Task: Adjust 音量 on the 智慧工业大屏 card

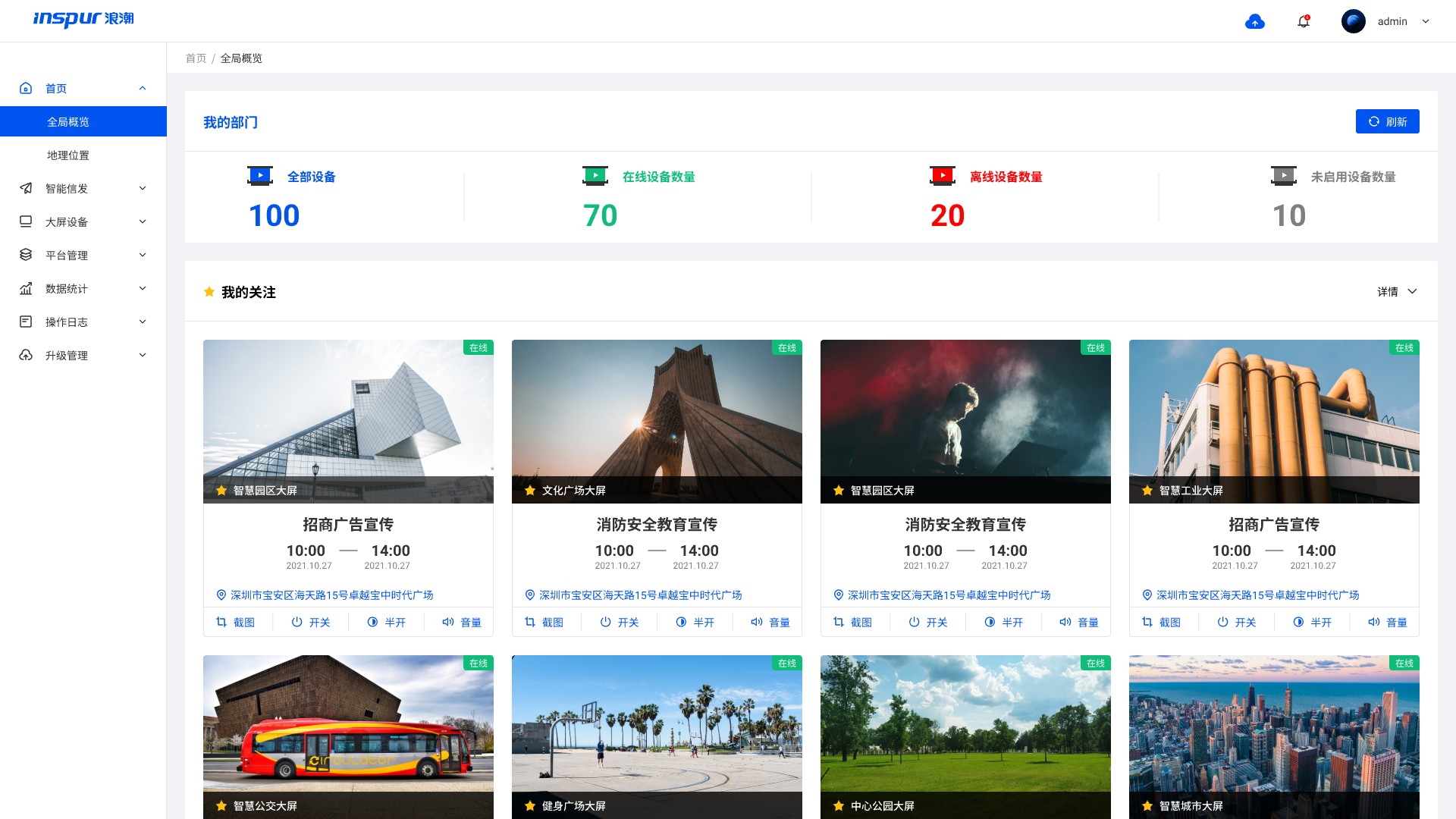Action: click(1388, 623)
